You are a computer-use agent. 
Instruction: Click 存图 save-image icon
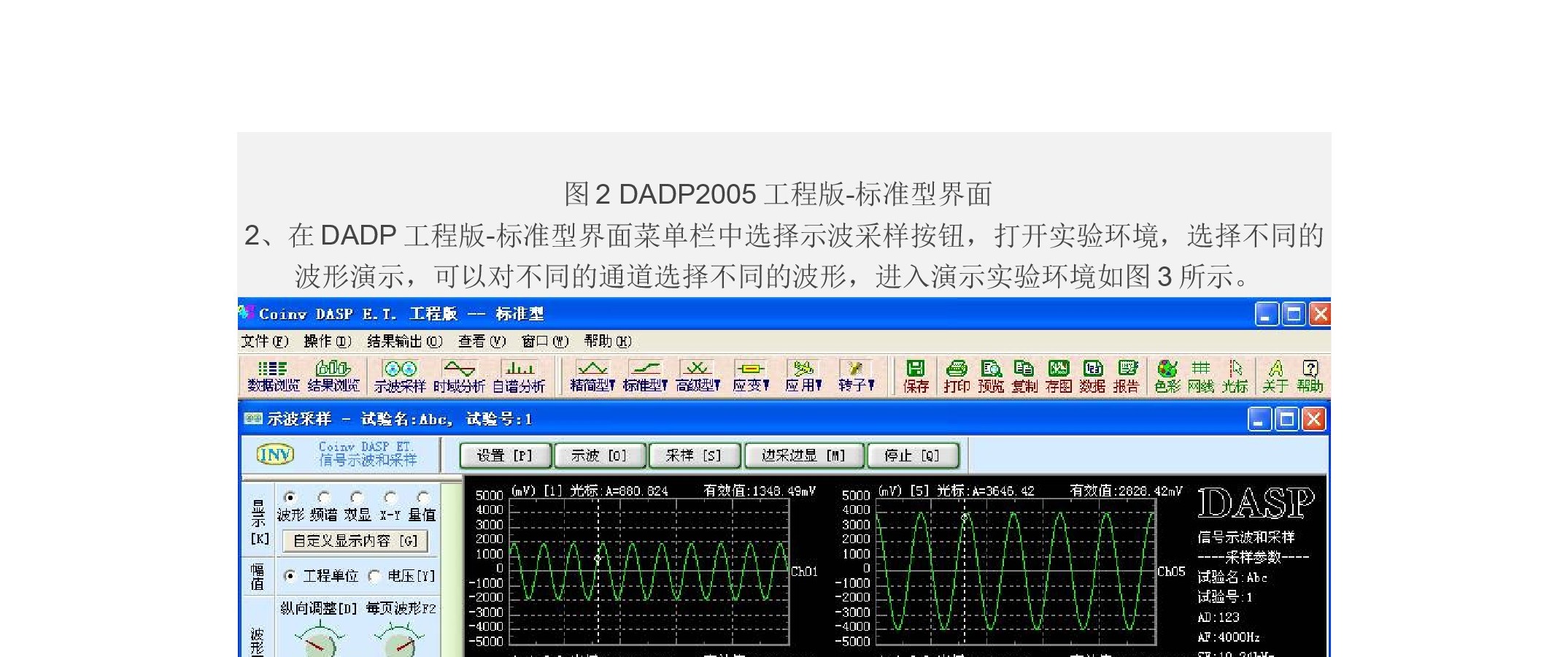(x=1059, y=377)
